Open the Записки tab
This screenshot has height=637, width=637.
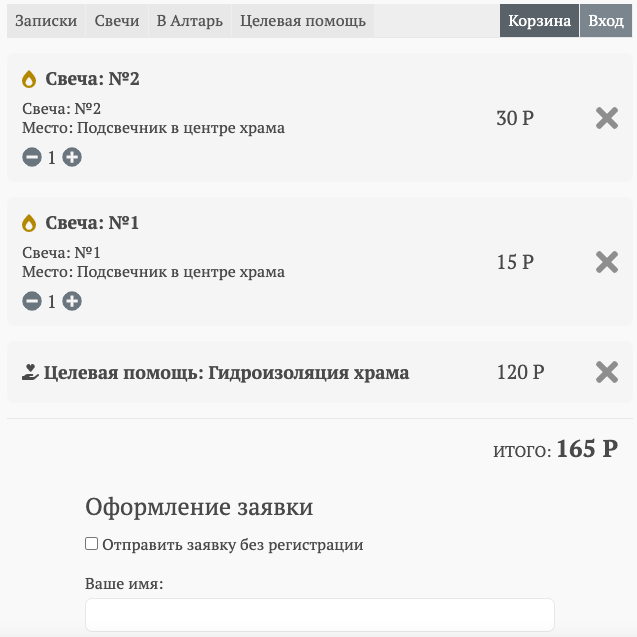tap(46, 21)
